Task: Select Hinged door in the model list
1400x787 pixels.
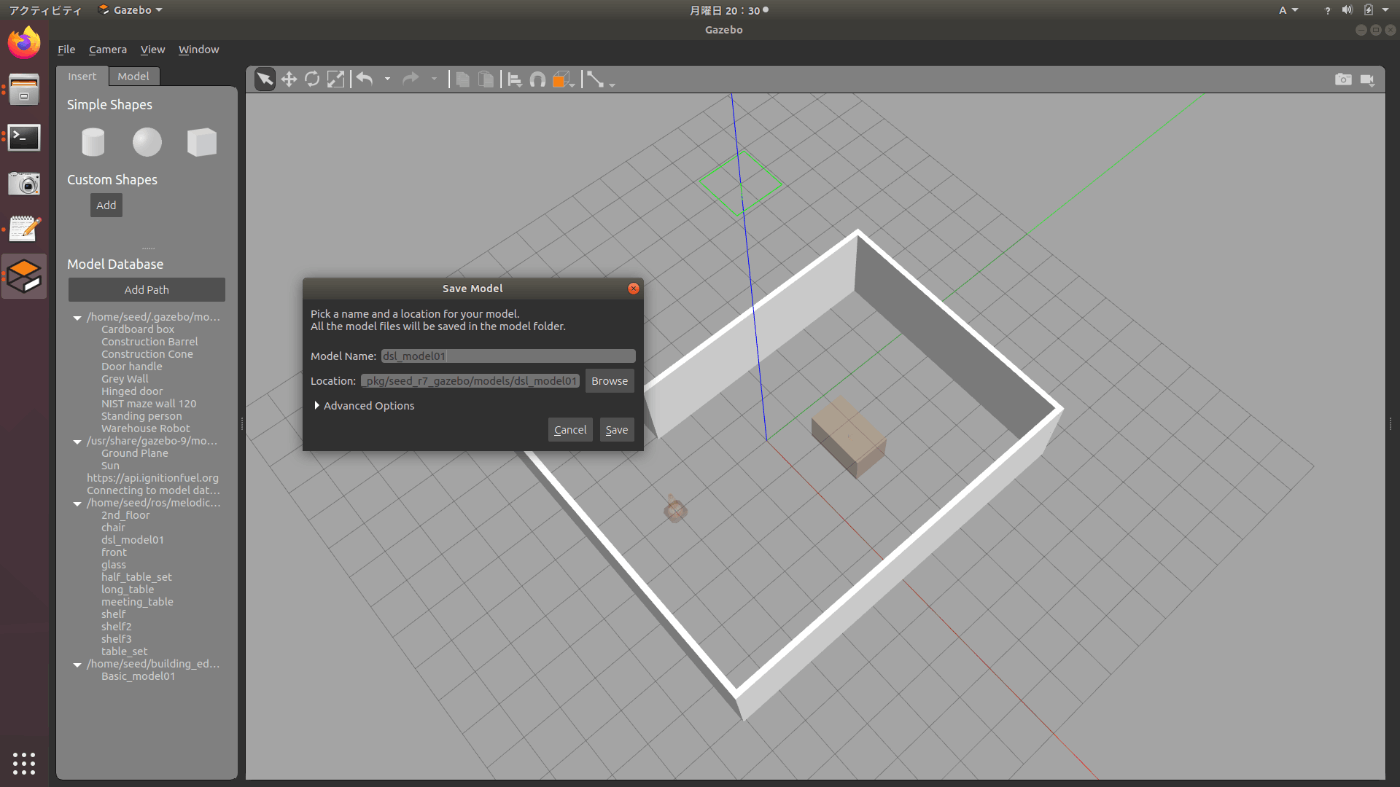Action: coord(132,391)
